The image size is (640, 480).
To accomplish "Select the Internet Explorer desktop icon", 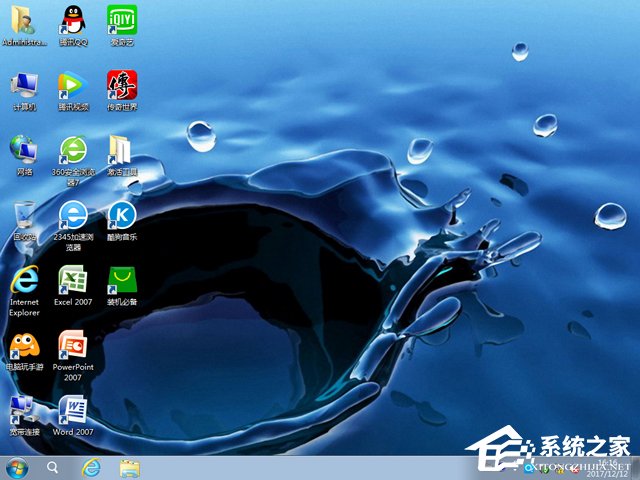I will 24,279.
